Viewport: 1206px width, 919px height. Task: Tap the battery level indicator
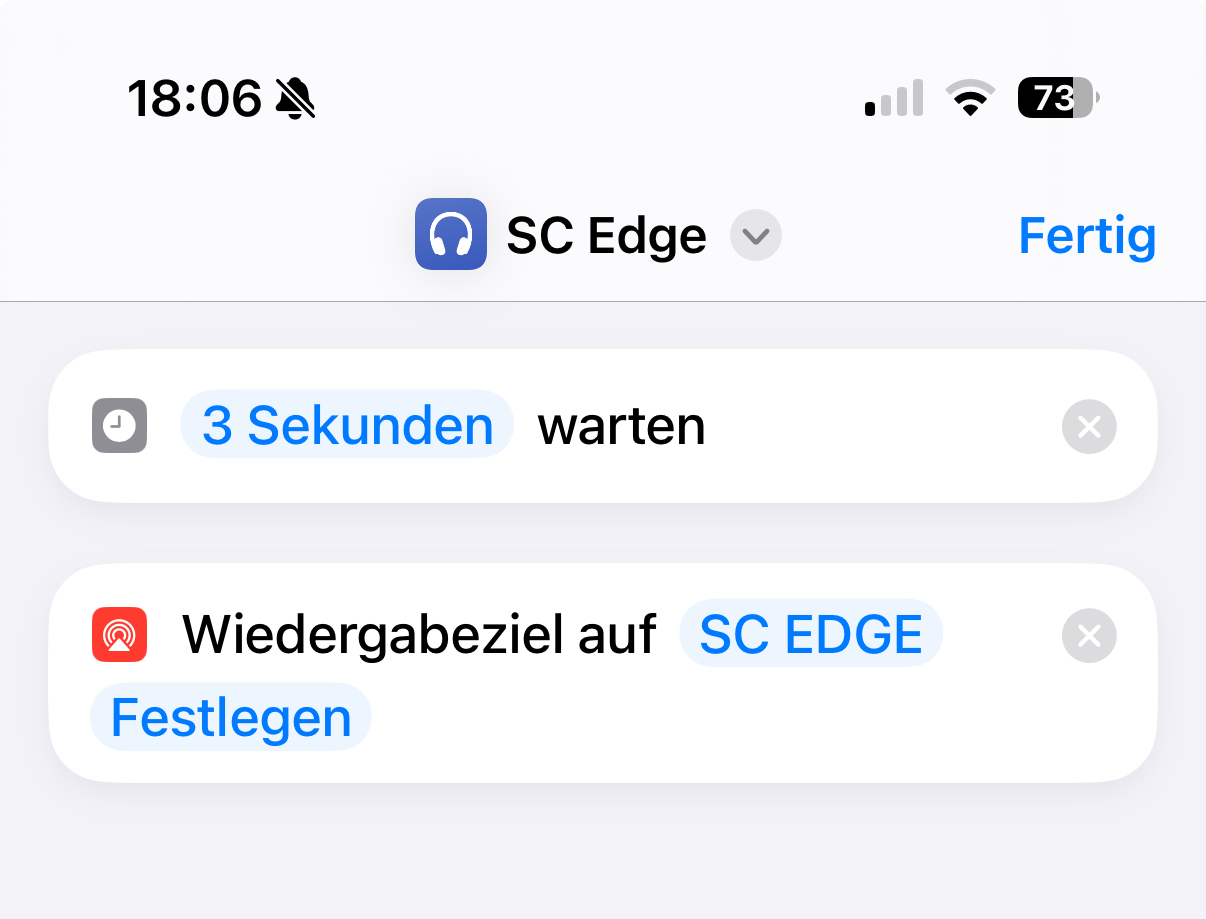(1059, 98)
